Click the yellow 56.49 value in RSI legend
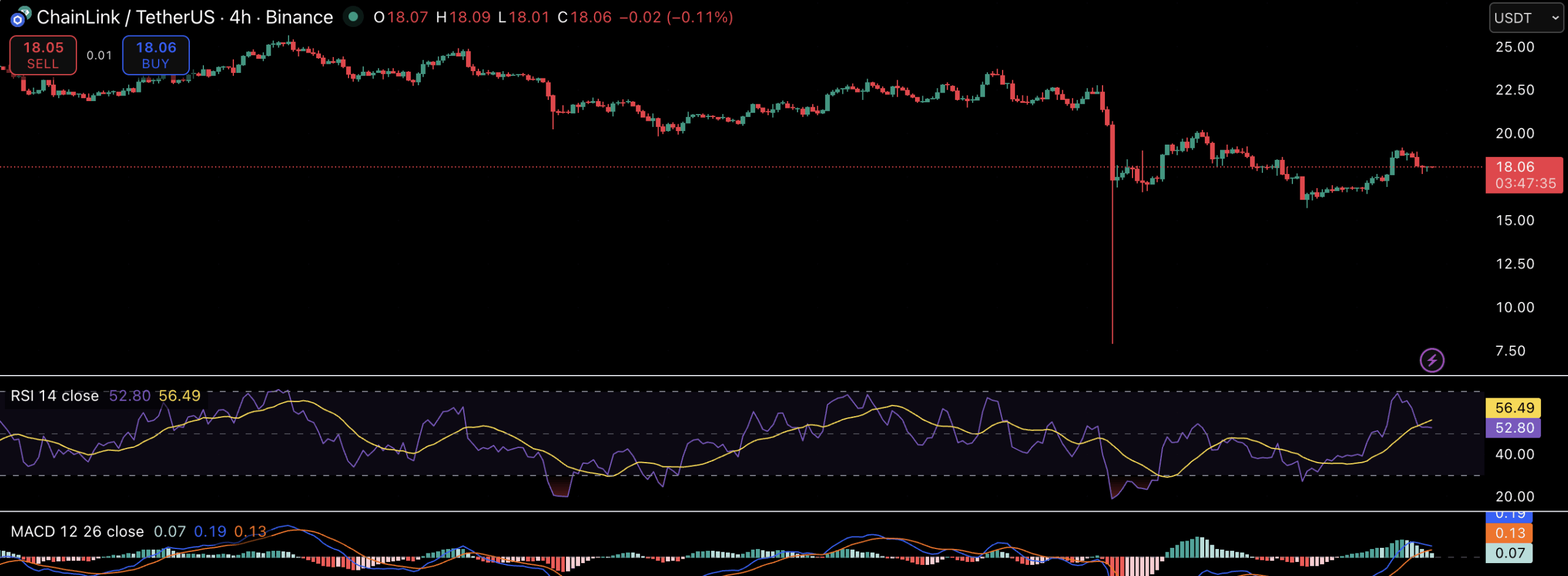The height and width of the screenshot is (576, 1568). 179,396
